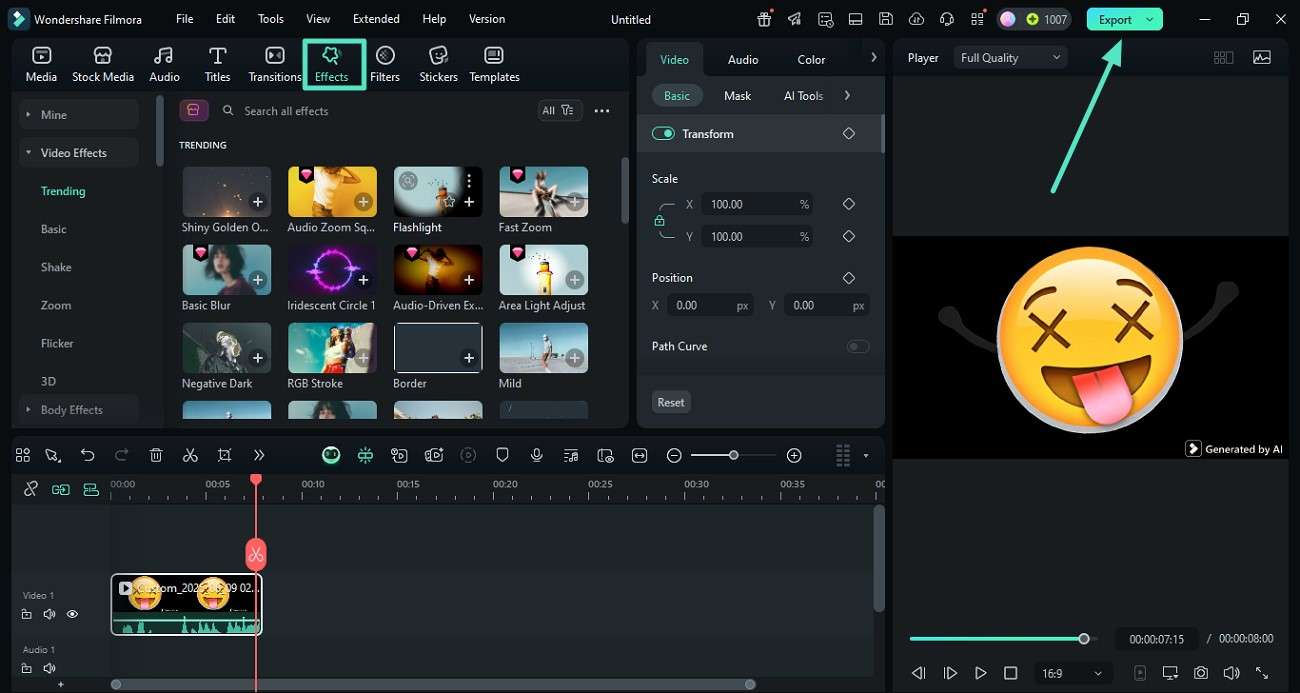Toggle the green timeline snapping icon
Viewport: 1300px width, 693px height.
365,455
